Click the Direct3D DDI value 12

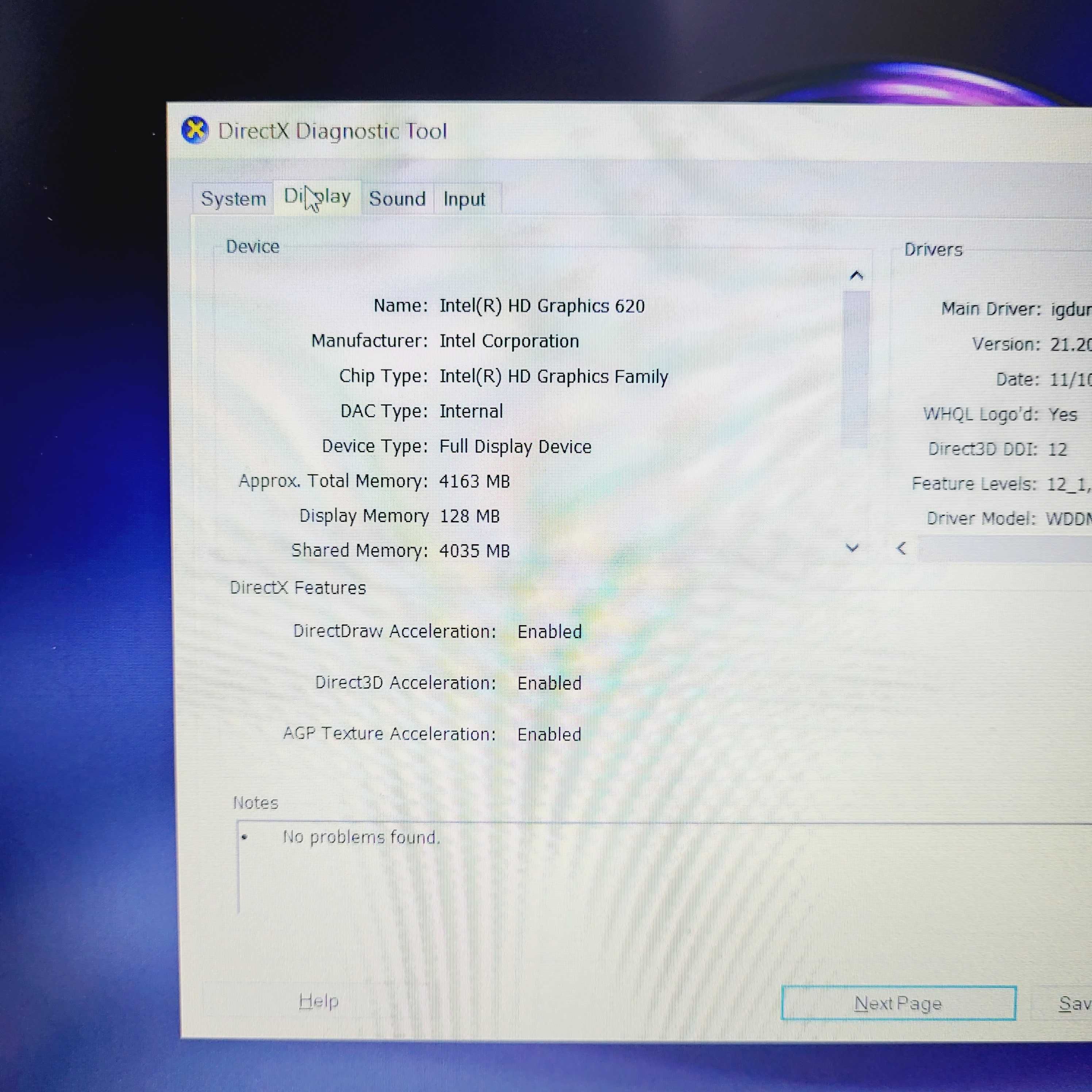pos(1058,449)
